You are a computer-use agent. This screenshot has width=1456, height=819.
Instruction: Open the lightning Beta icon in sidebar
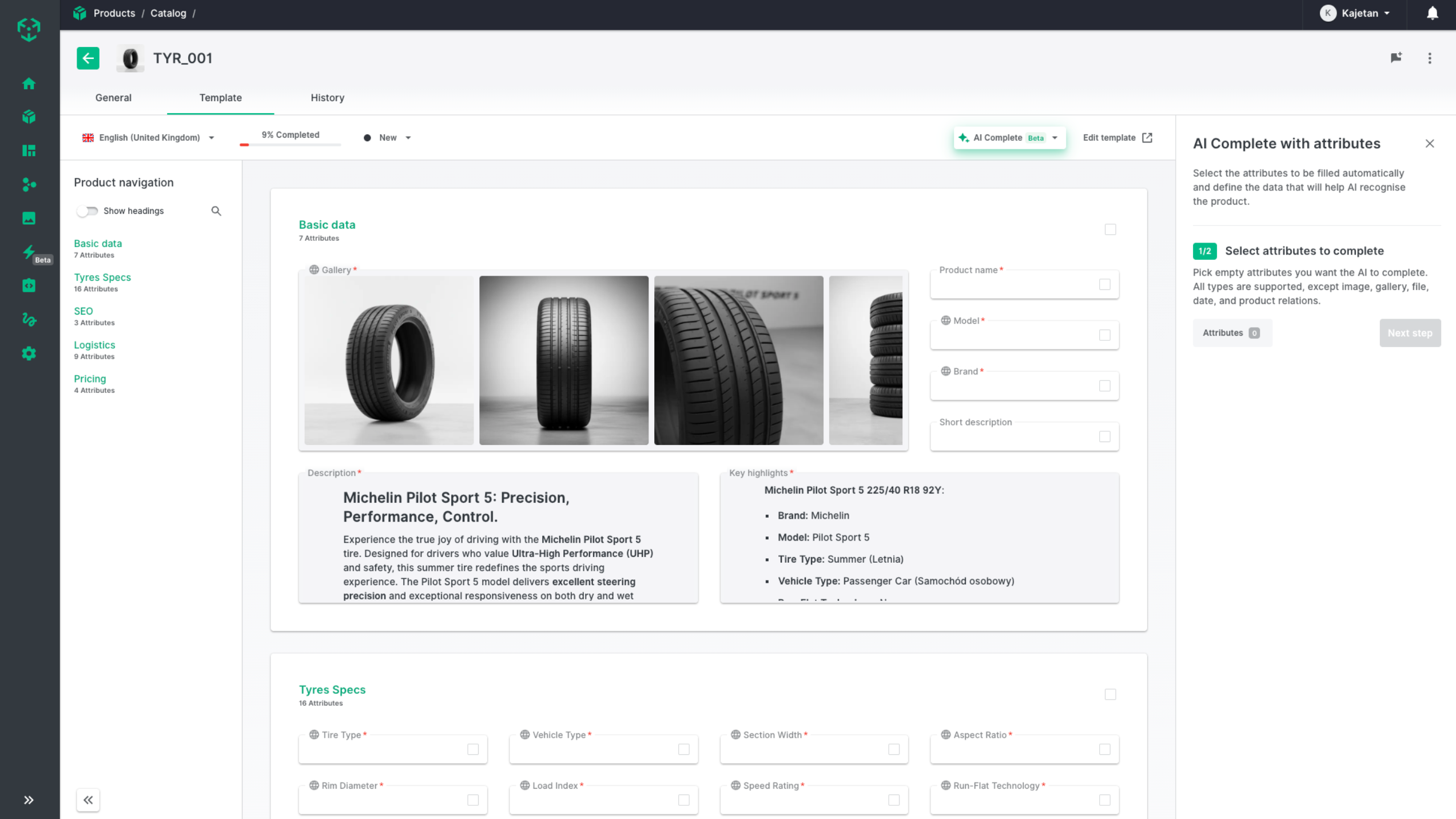click(29, 252)
